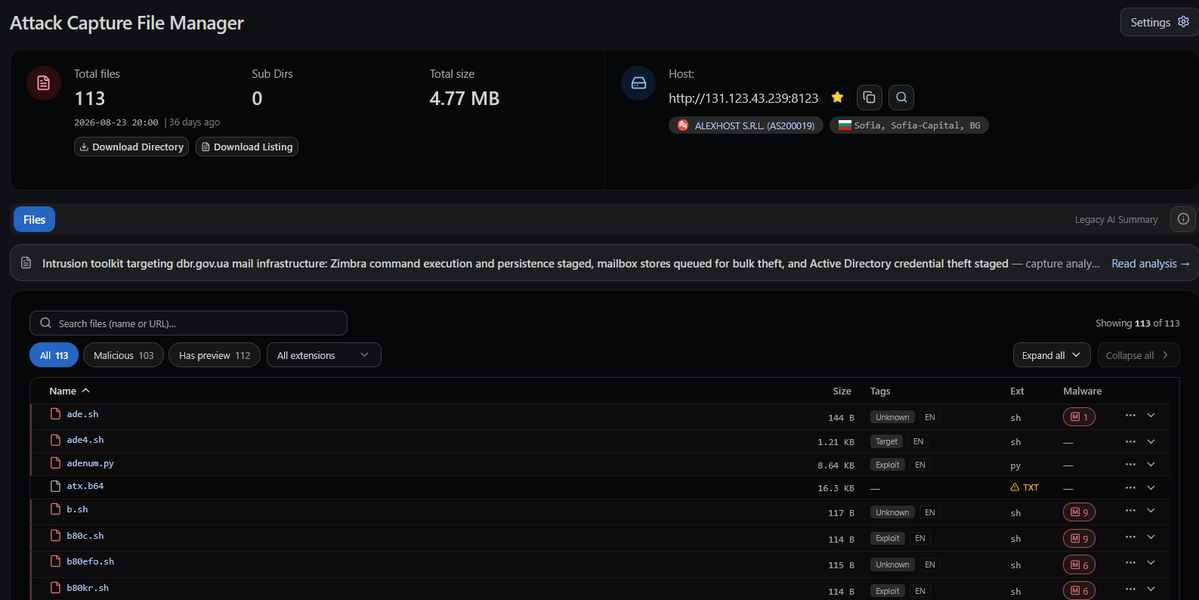The height and width of the screenshot is (600, 1199).
Task: Open more options for b80c.sh
Action: coord(1130,537)
